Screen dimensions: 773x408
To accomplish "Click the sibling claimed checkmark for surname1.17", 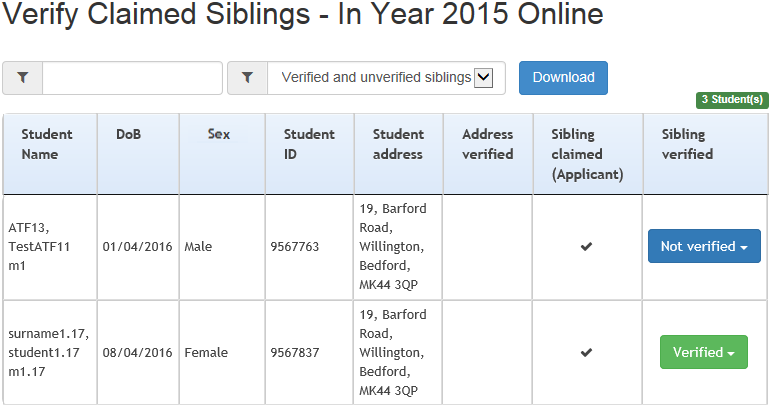I will coord(586,352).
